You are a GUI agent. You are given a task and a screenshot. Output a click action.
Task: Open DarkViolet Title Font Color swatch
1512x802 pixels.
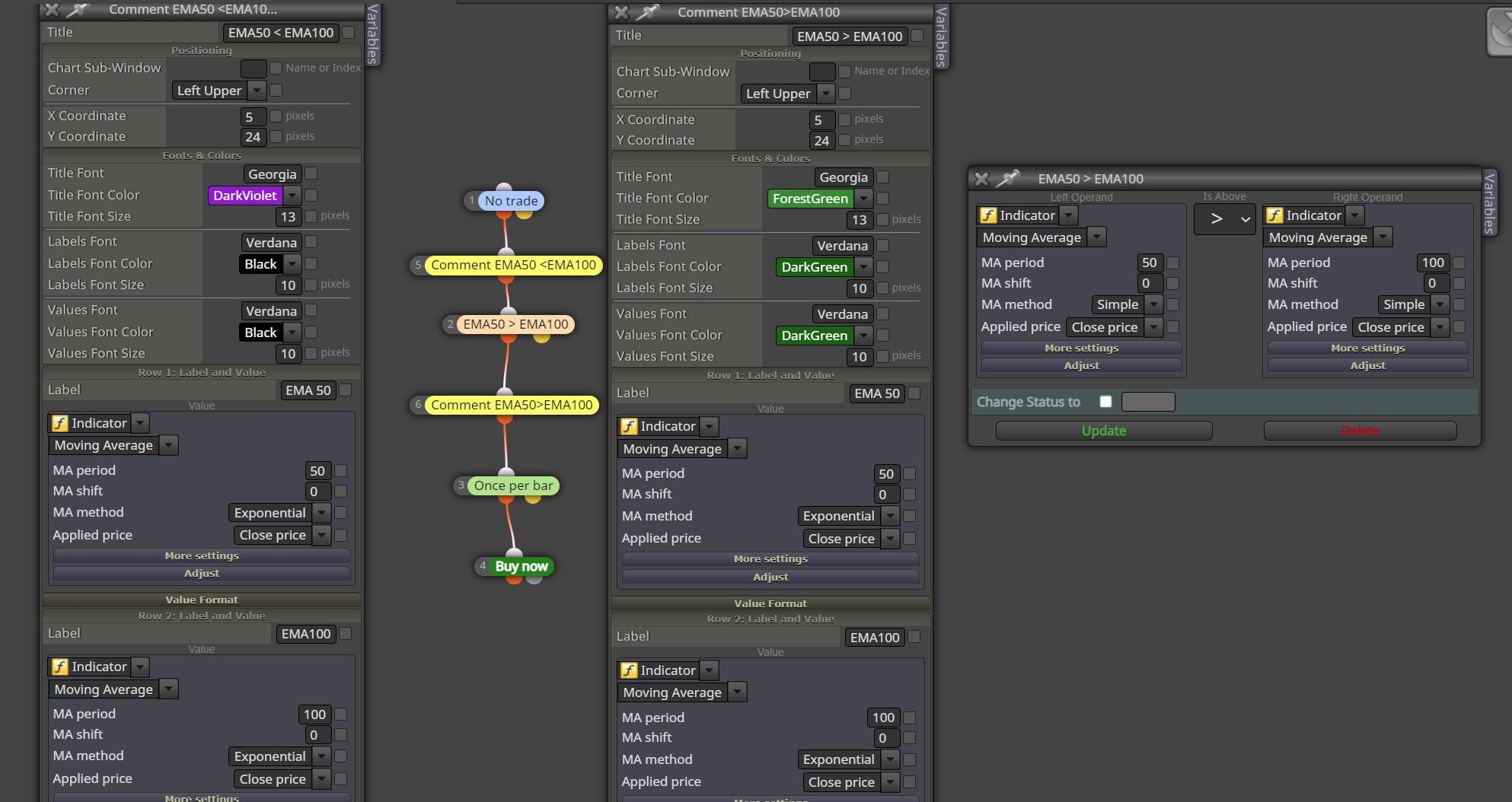click(254, 196)
